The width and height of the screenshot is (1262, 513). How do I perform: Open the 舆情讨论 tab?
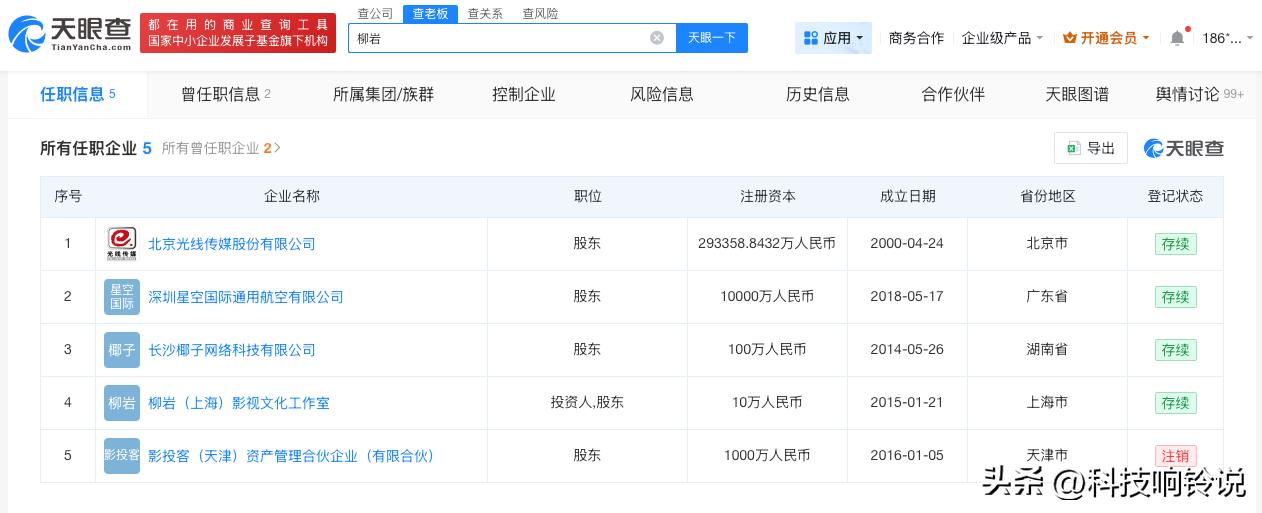pyautogui.click(x=1199, y=94)
